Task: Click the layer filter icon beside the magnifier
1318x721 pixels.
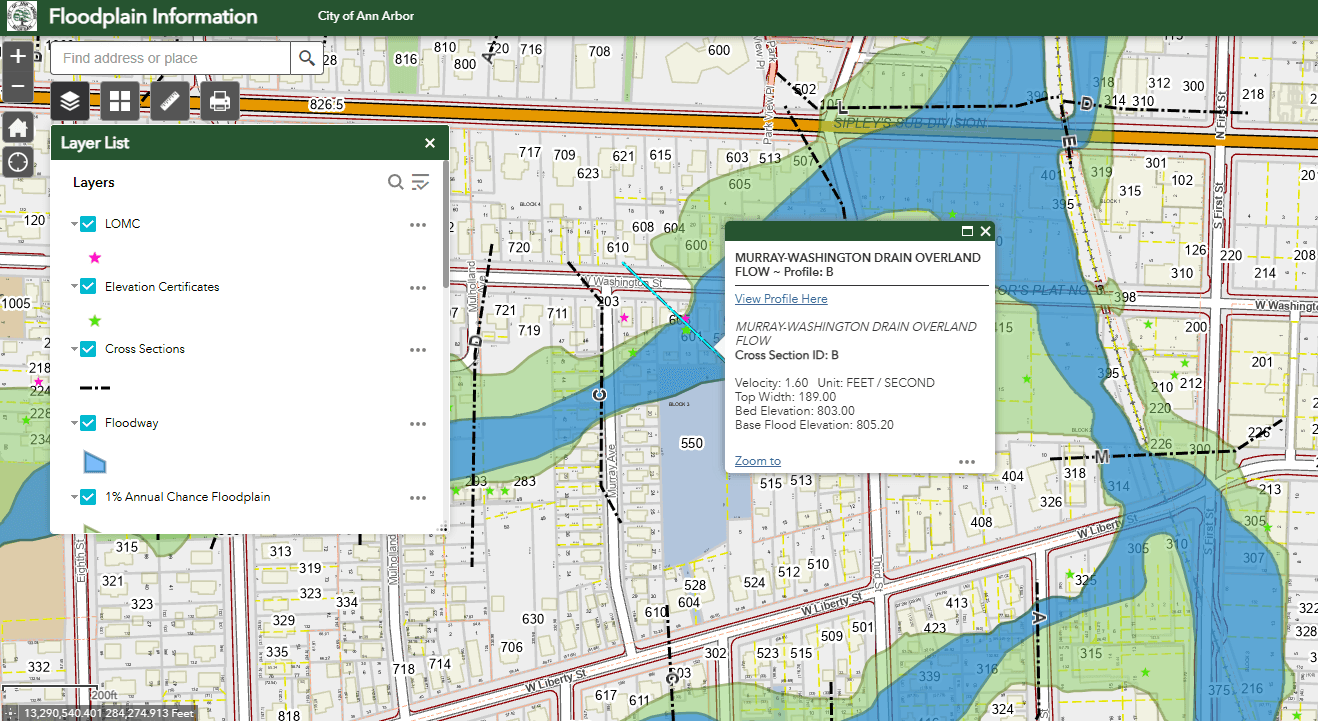Action: pyautogui.click(x=420, y=182)
